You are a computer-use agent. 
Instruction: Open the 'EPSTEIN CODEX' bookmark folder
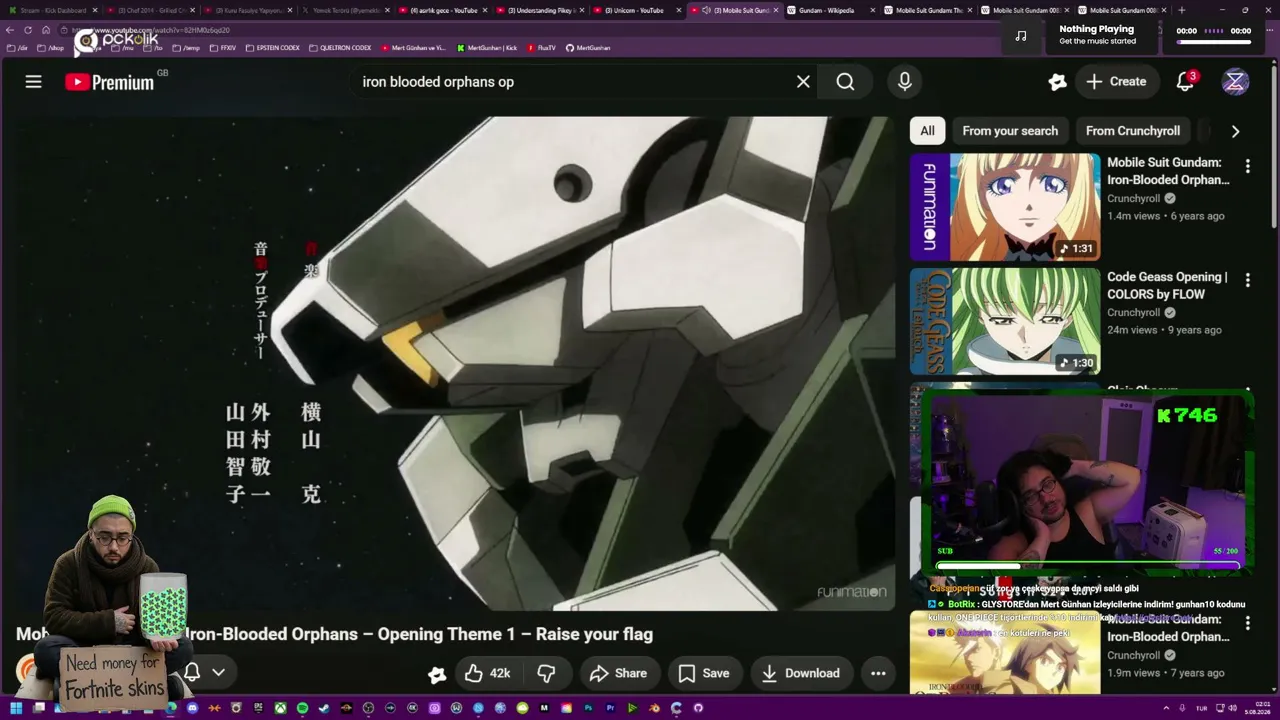click(x=272, y=48)
